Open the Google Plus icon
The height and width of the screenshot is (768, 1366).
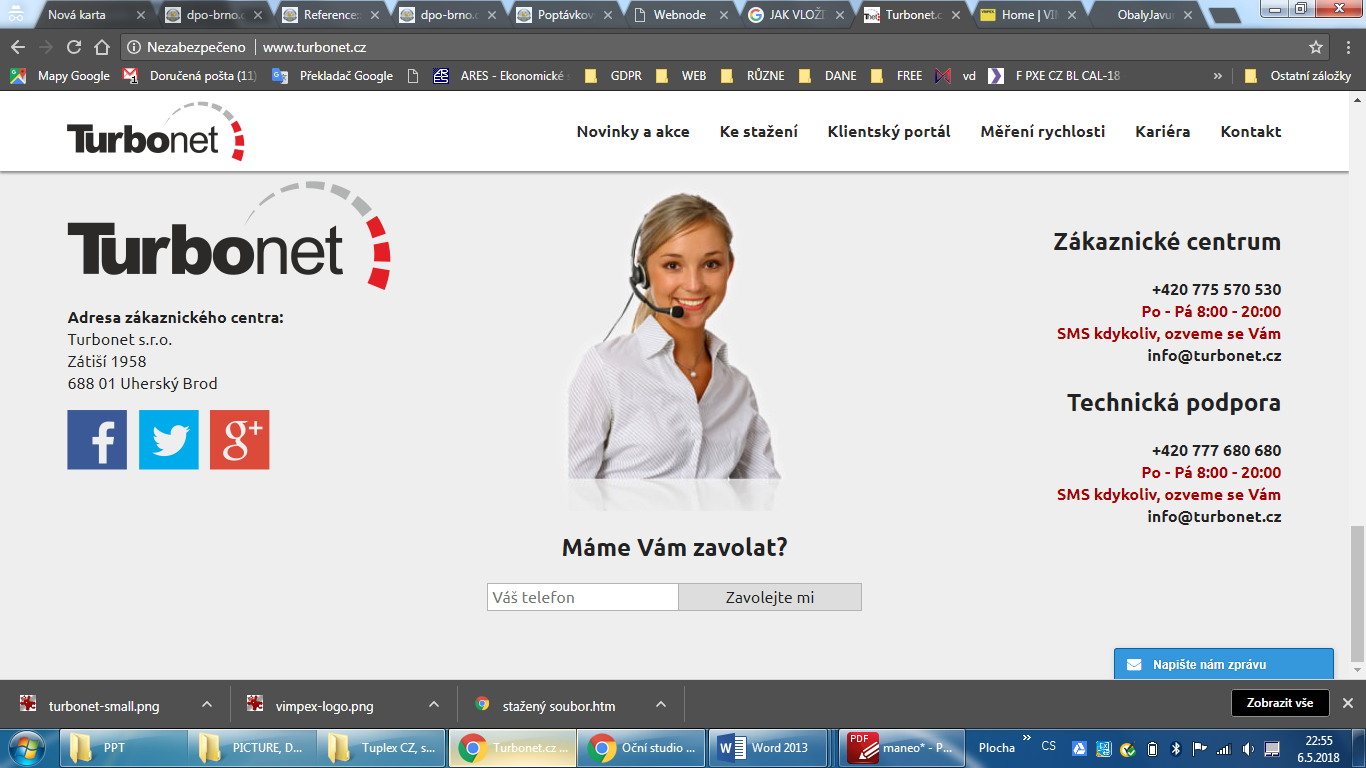(239, 440)
